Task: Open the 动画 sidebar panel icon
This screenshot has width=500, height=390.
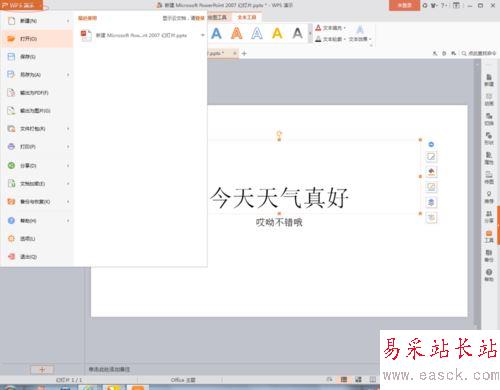Action: pos(489,99)
